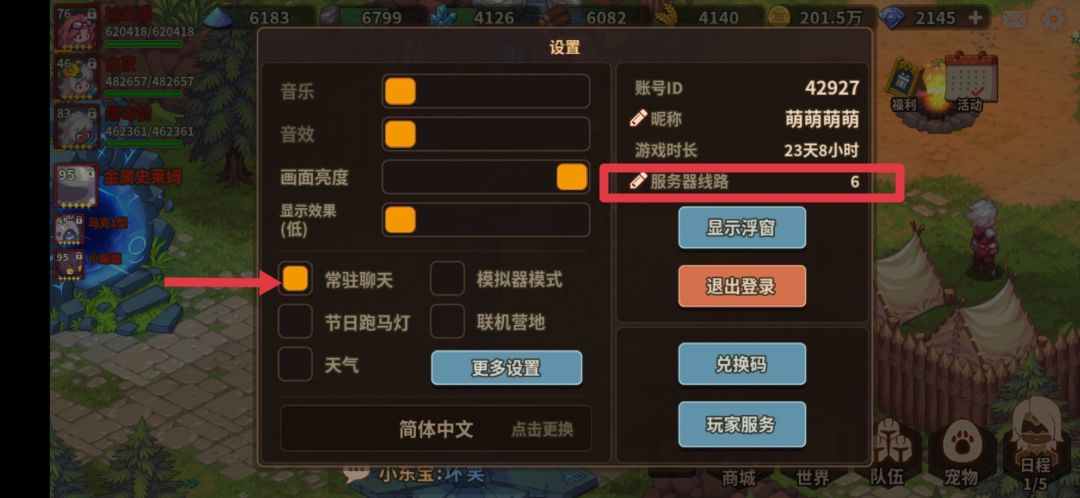Enable the 节日跑马灯 checkbox
Screen dimensions: 1080x498
[295, 322]
